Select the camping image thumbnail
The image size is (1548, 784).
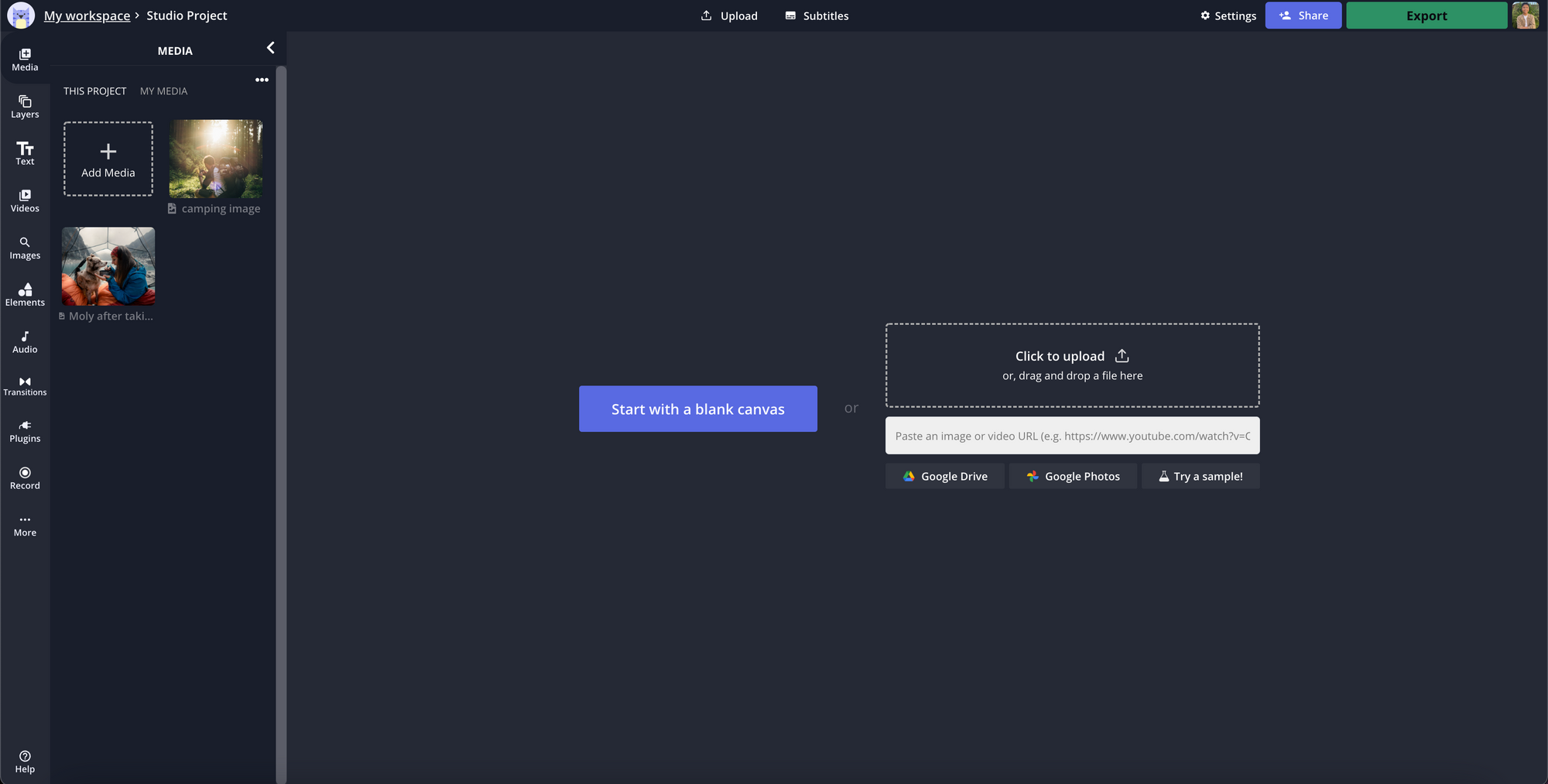click(x=215, y=158)
